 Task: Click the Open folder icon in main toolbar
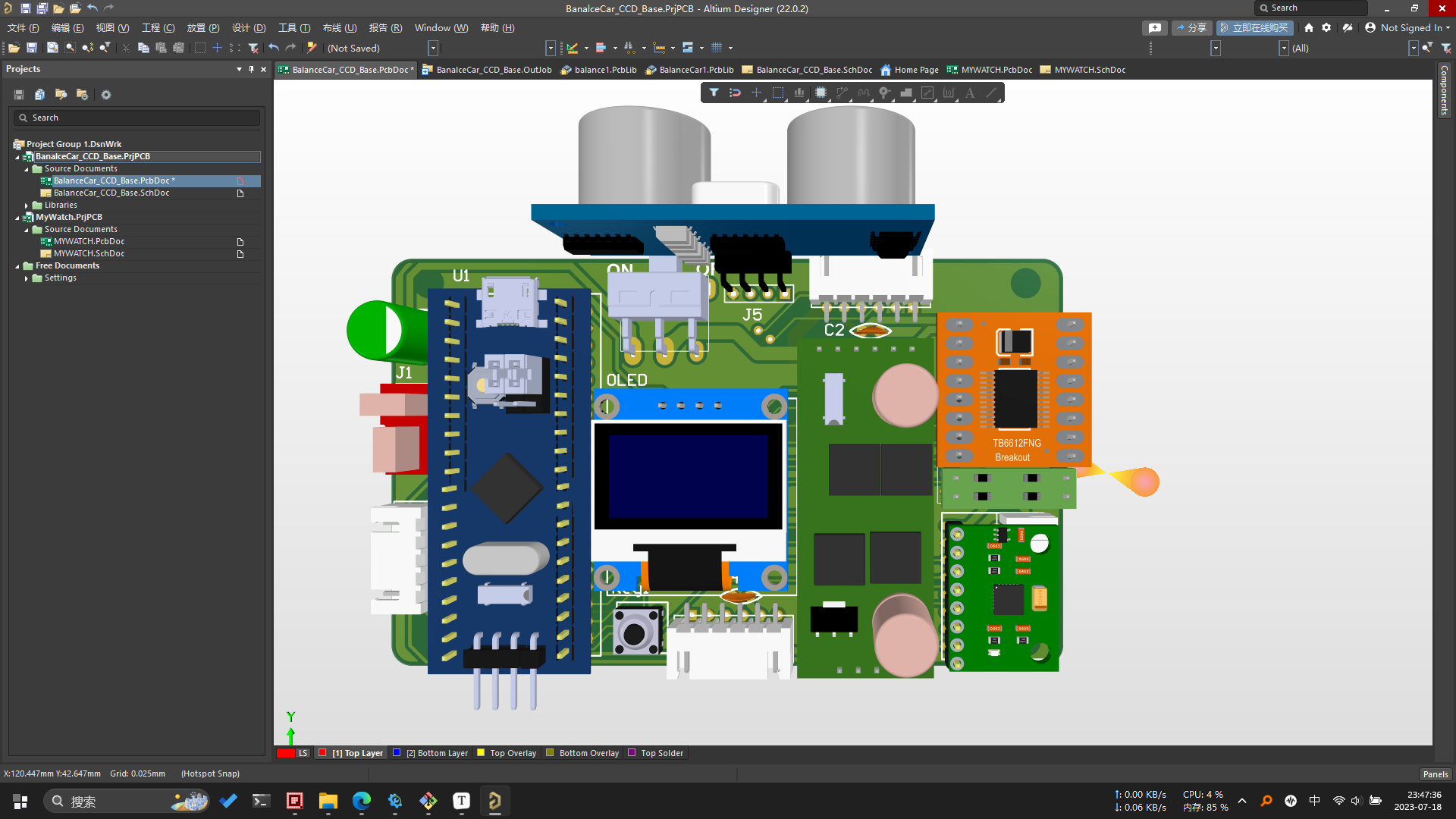[14, 48]
